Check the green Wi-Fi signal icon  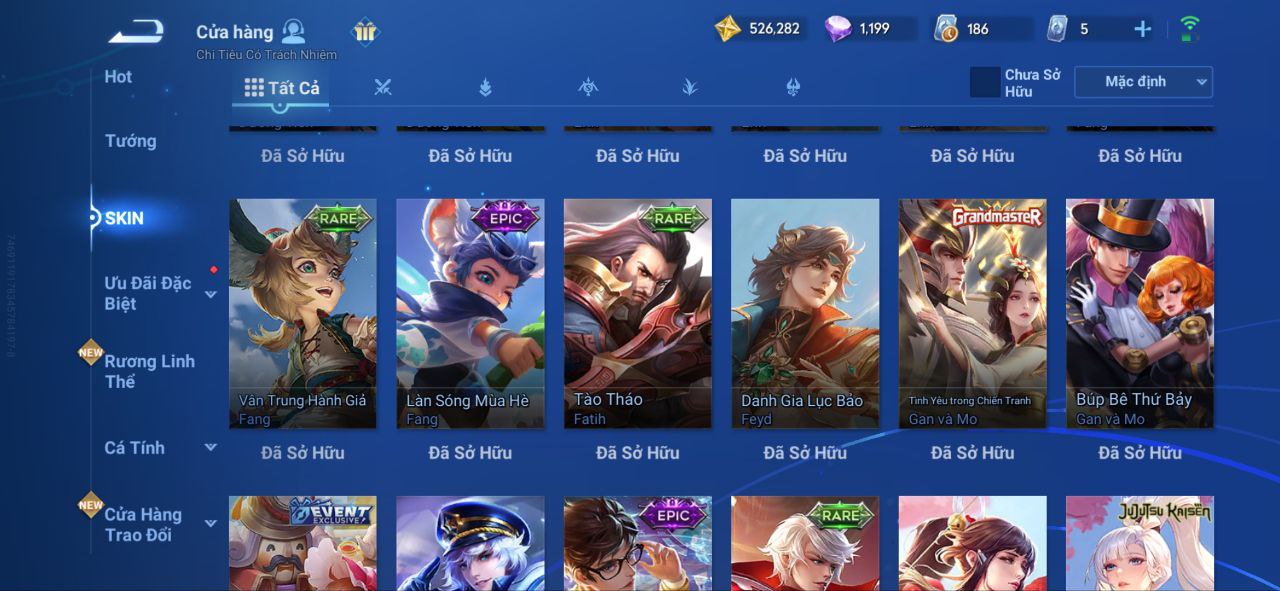(1190, 28)
